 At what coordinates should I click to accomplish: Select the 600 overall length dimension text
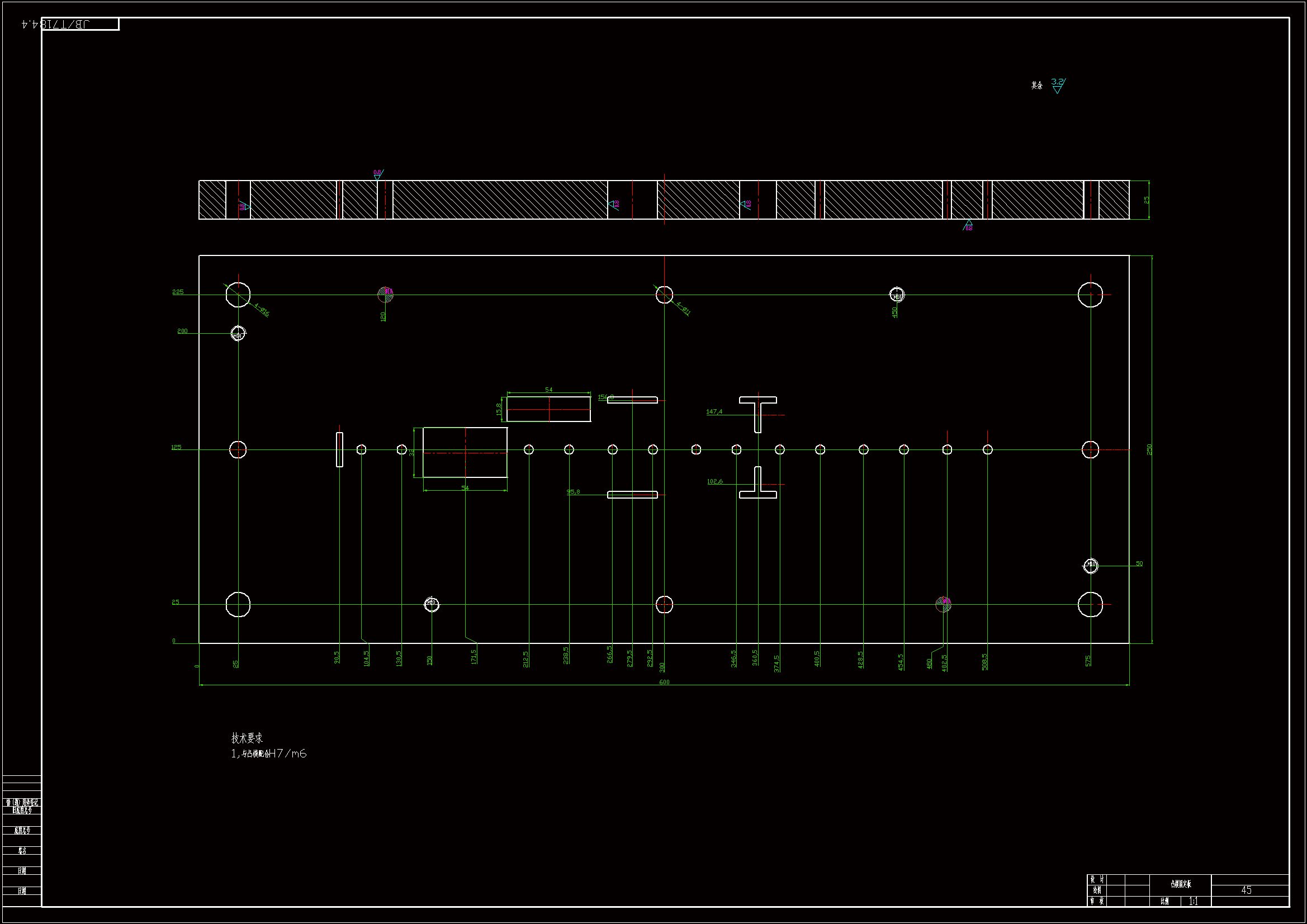click(x=664, y=682)
